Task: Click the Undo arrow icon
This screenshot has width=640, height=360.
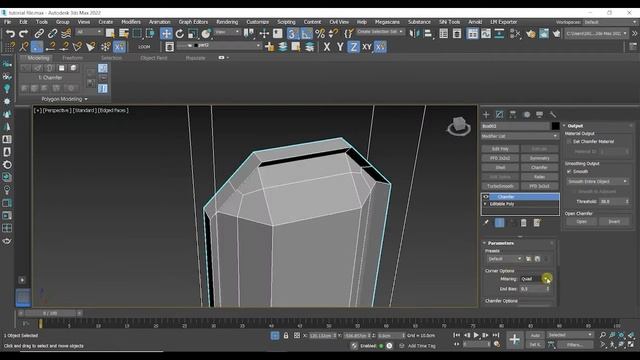Action: pos(10,33)
